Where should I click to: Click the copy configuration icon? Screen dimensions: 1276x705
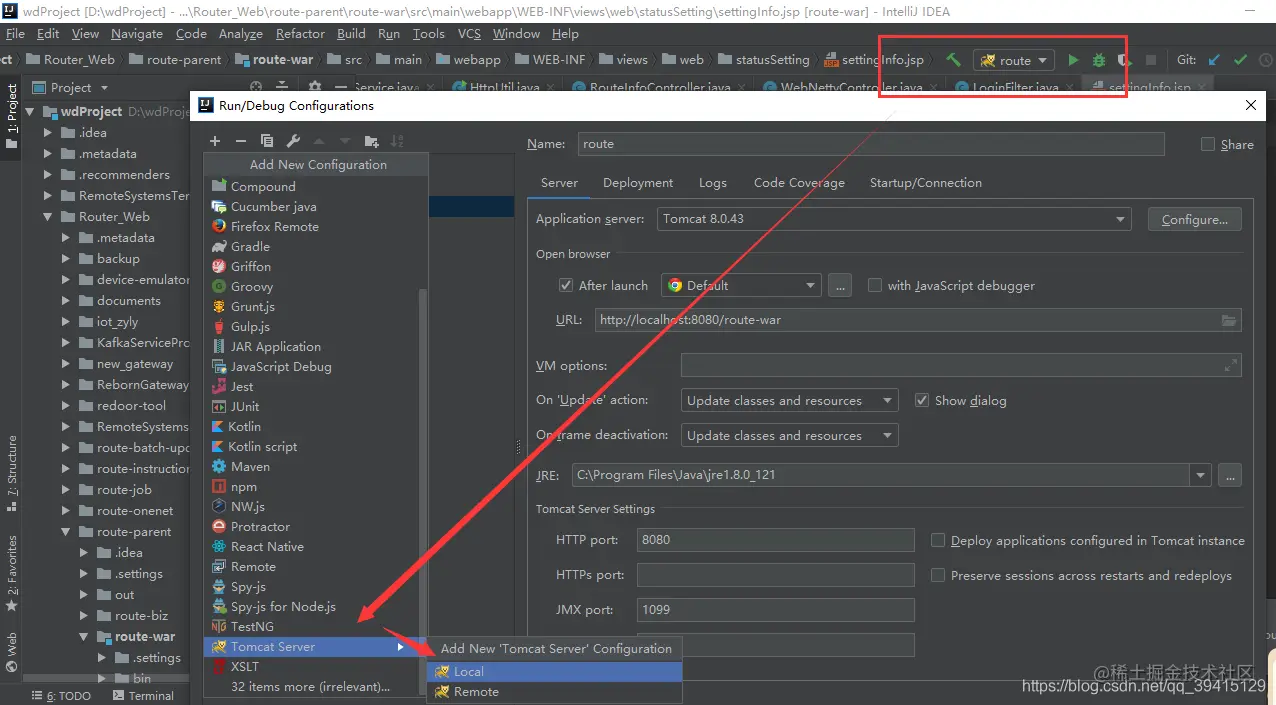point(266,141)
